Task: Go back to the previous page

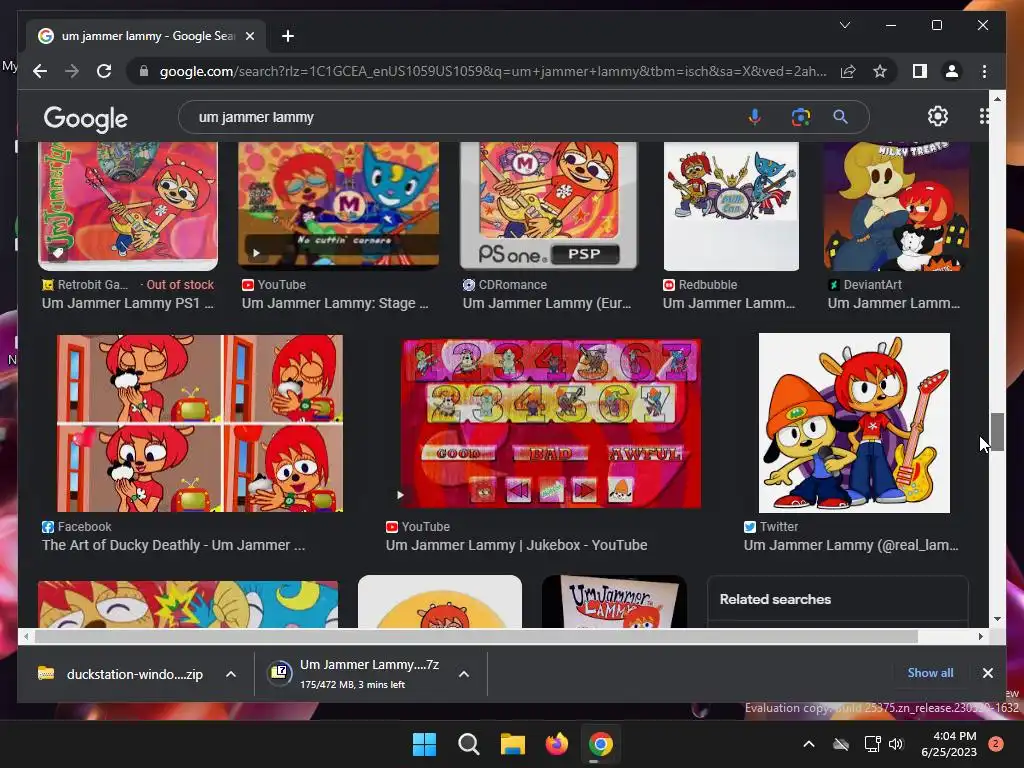Action: (x=40, y=71)
